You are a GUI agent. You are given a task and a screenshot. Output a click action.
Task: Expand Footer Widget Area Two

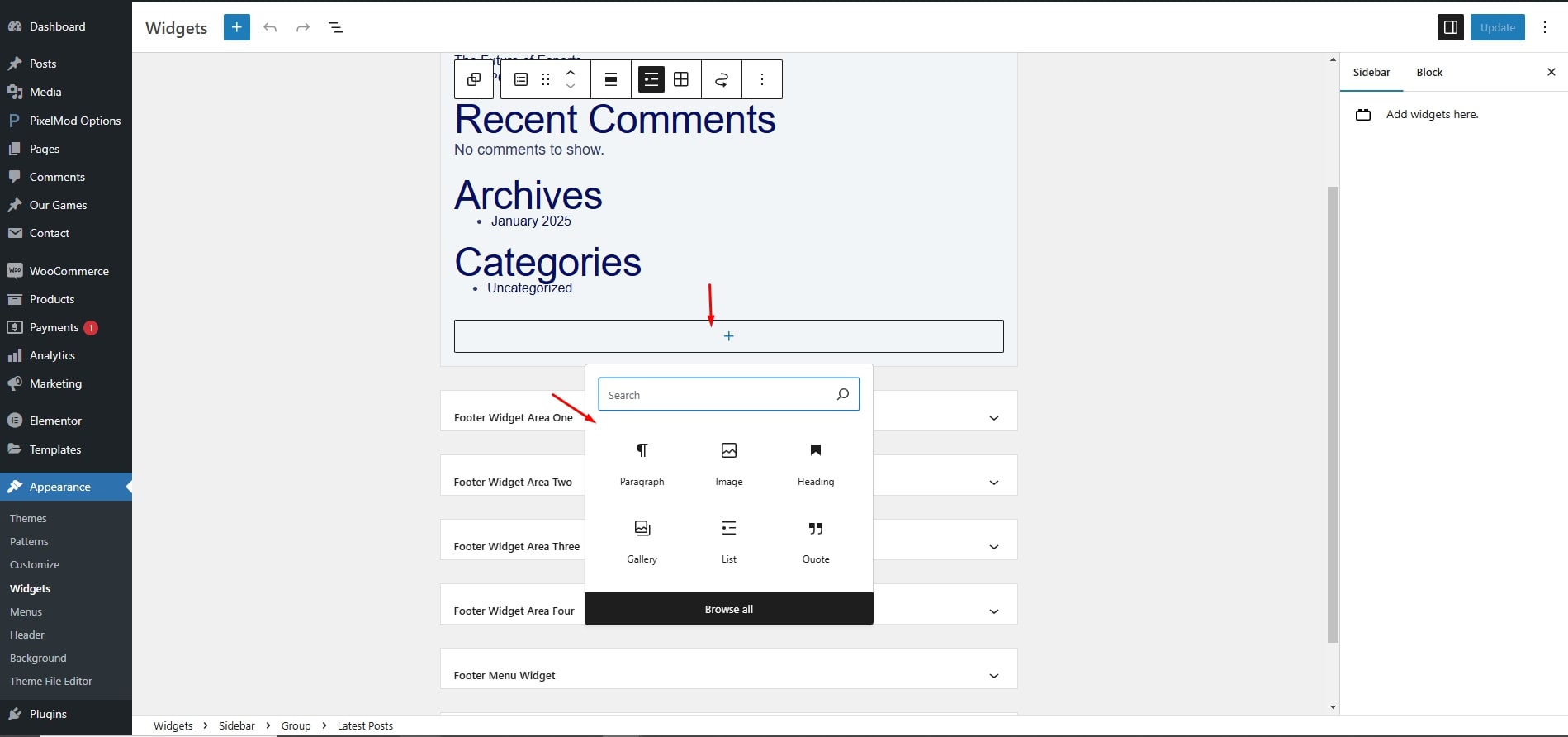[994, 483]
